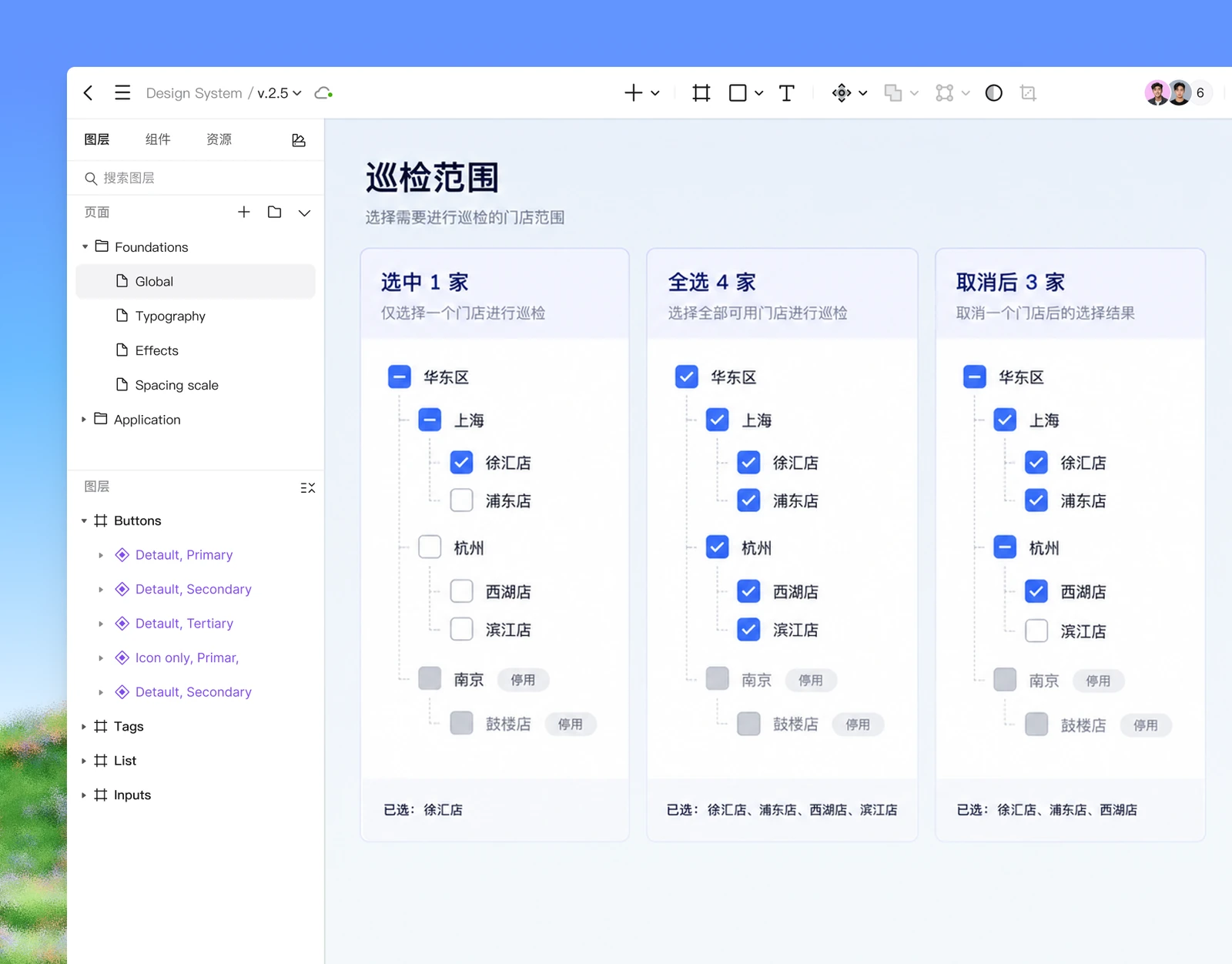This screenshot has width=1232, height=964.
Task: Click the boolean union shapes icon
Action: 893,93
